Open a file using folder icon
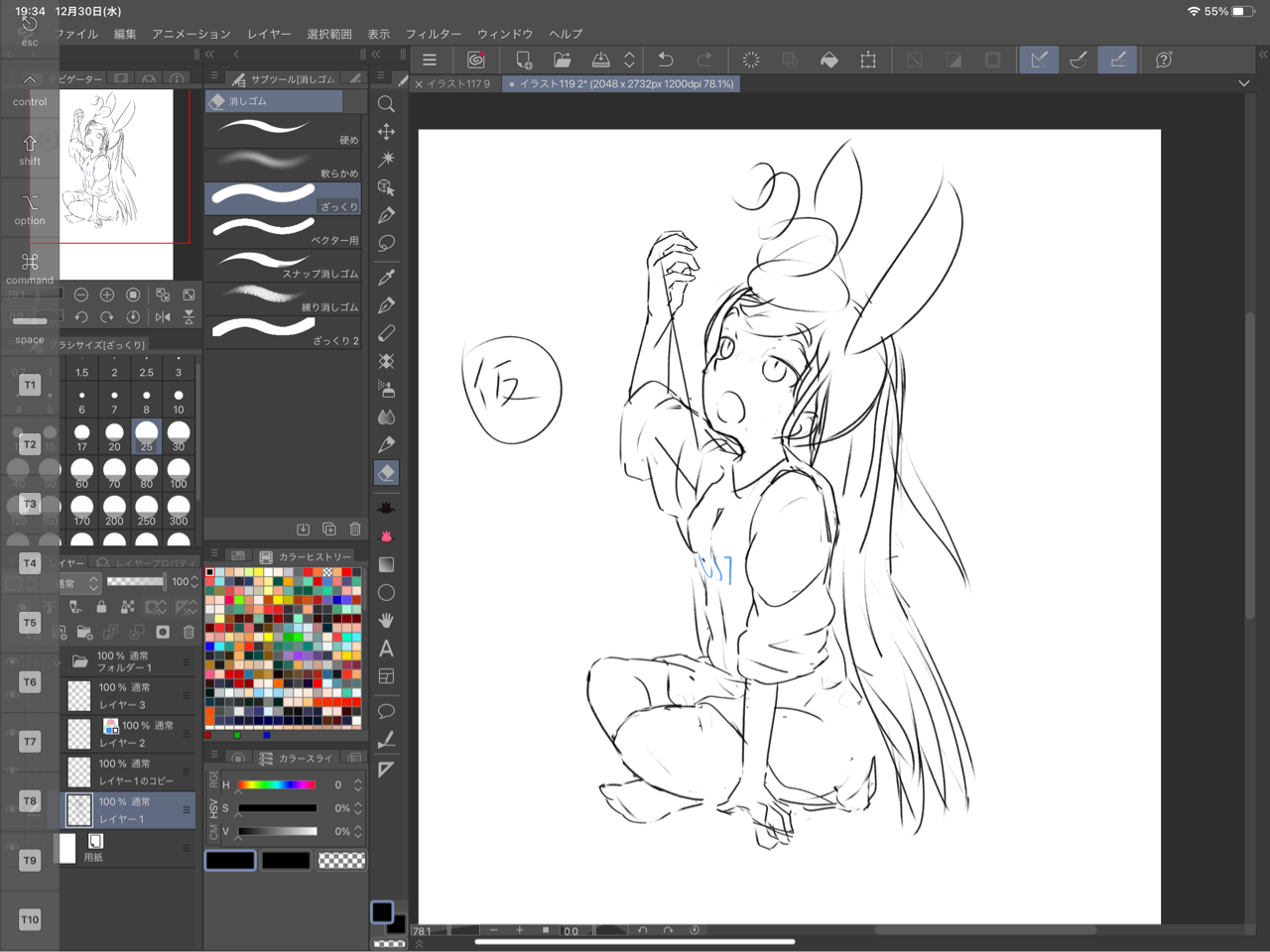1270x952 pixels. pos(562,59)
